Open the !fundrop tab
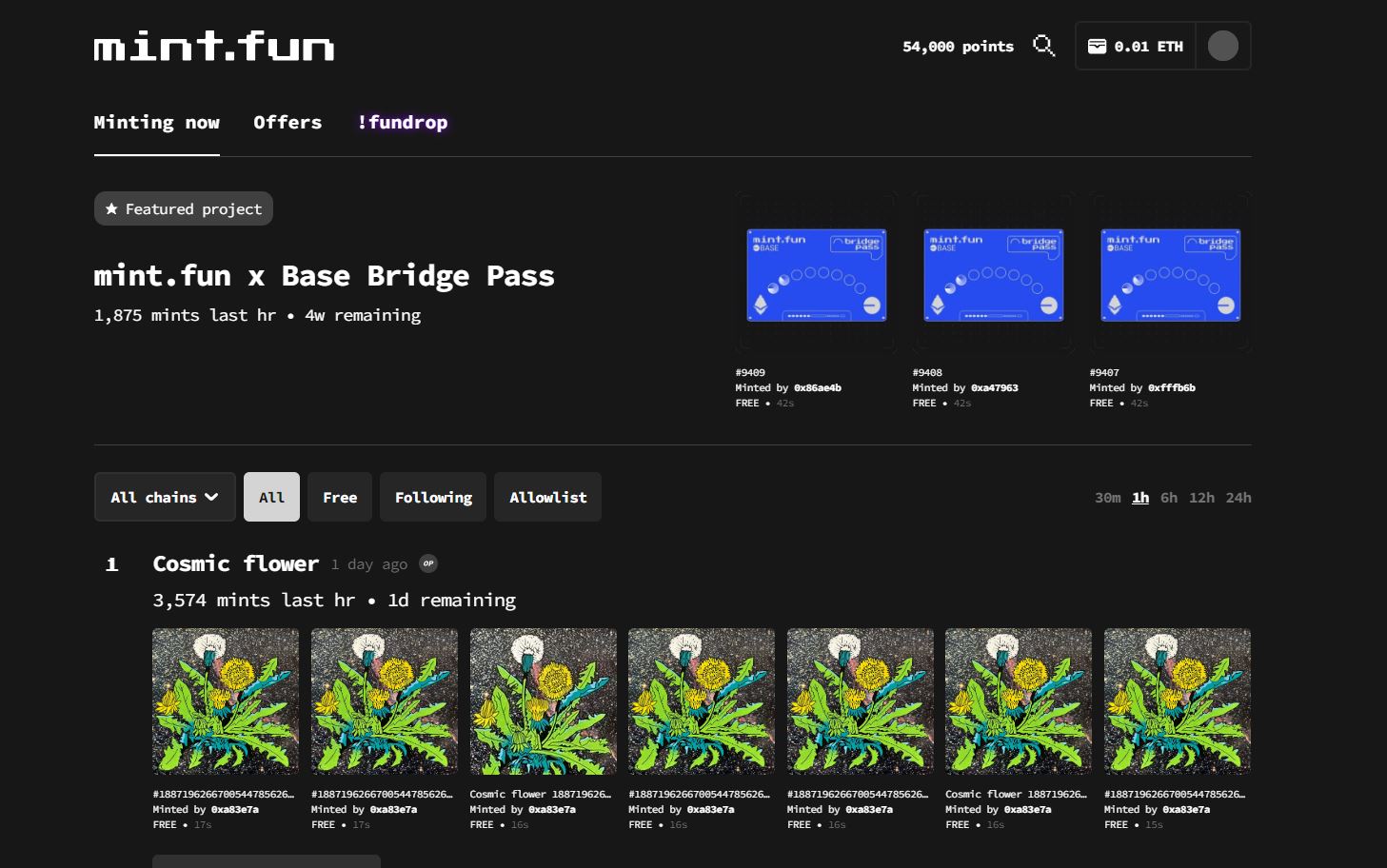 [x=402, y=122]
